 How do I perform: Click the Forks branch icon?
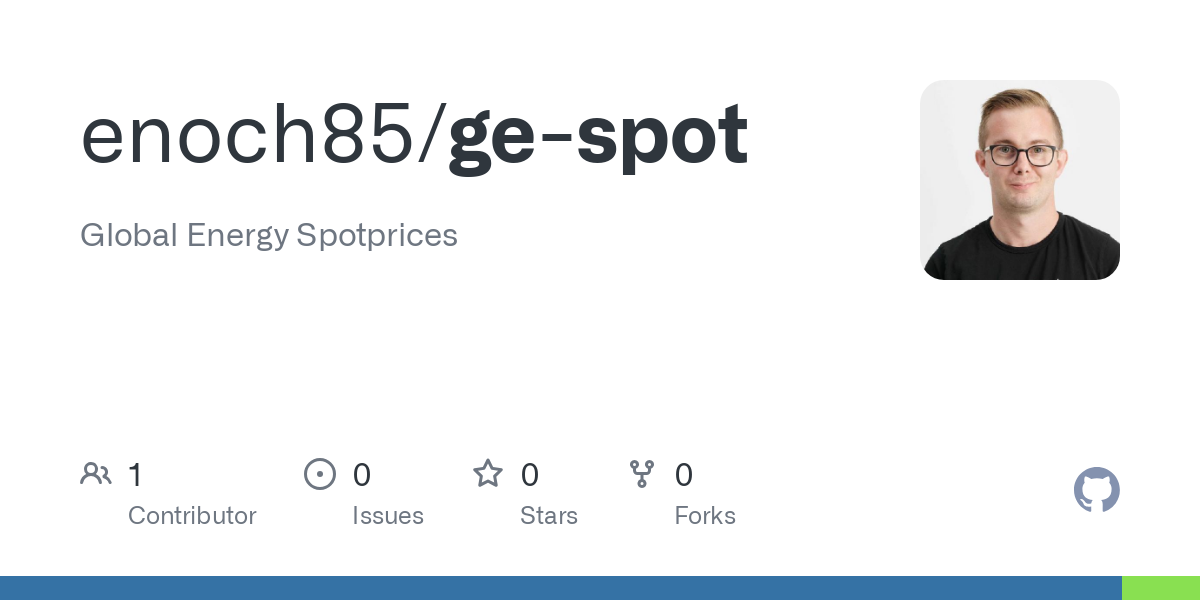click(642, 474)
